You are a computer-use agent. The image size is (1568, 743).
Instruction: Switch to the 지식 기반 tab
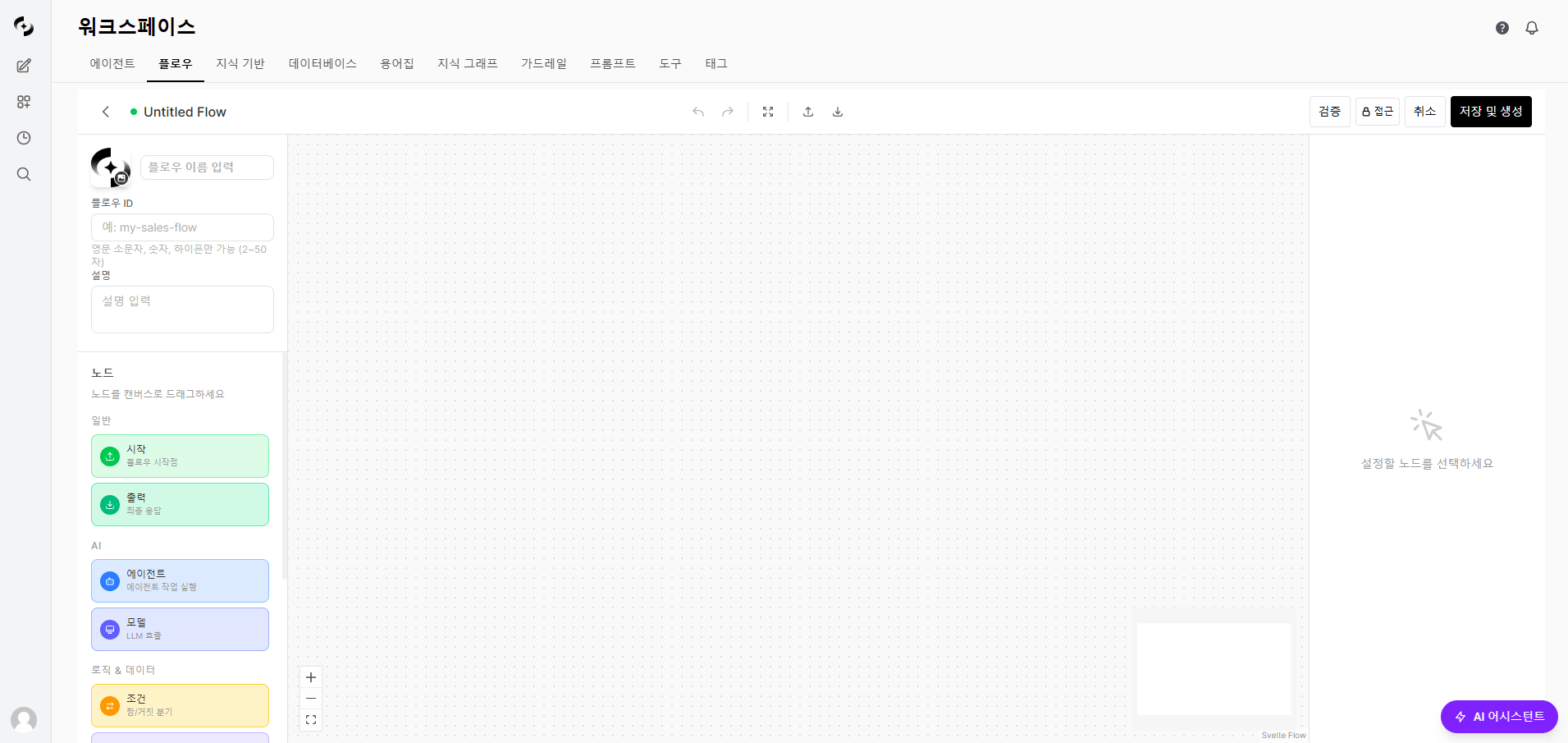pos(240,64)
